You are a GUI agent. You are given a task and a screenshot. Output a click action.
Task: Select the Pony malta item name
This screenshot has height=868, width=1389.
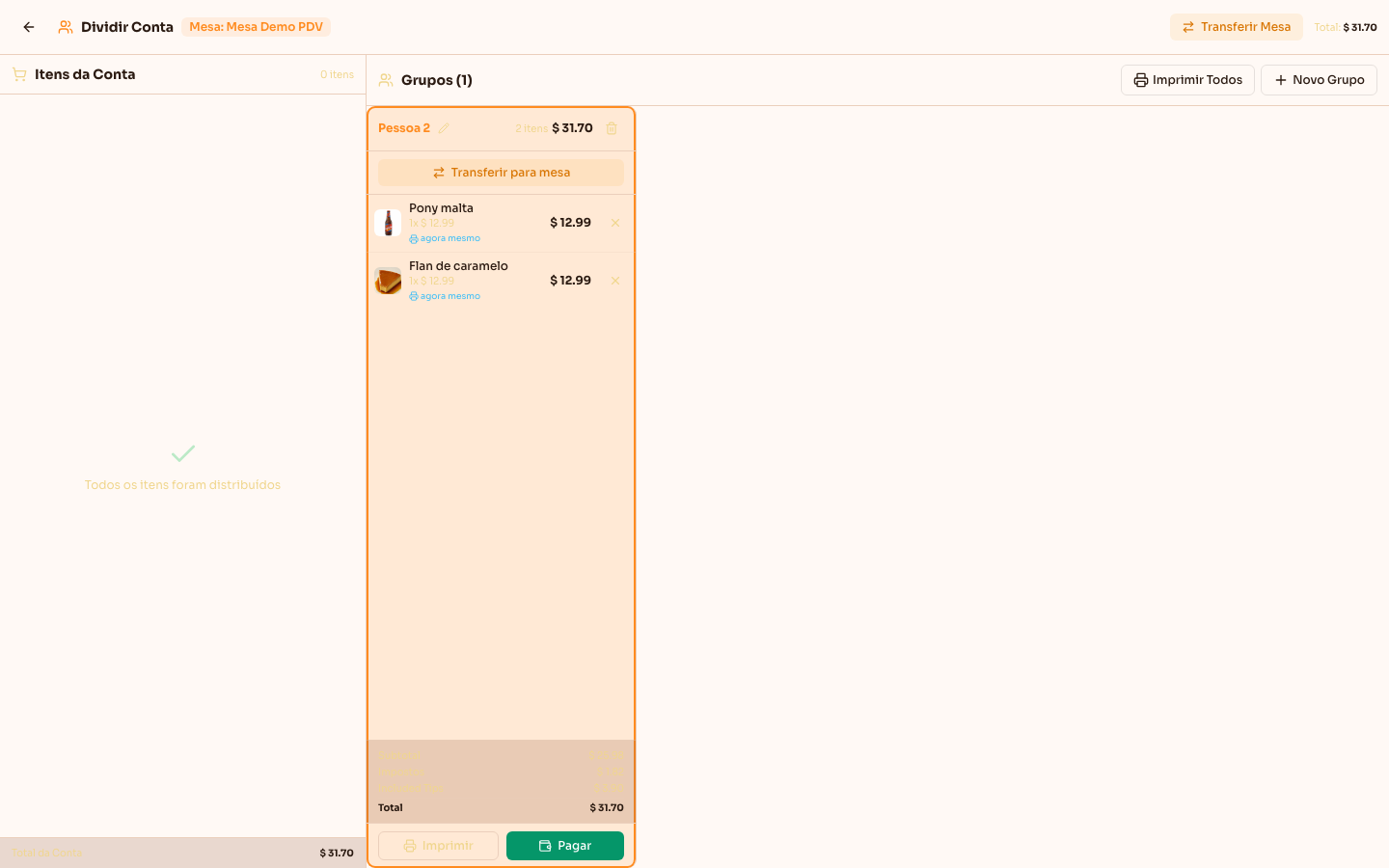point(441,208)
